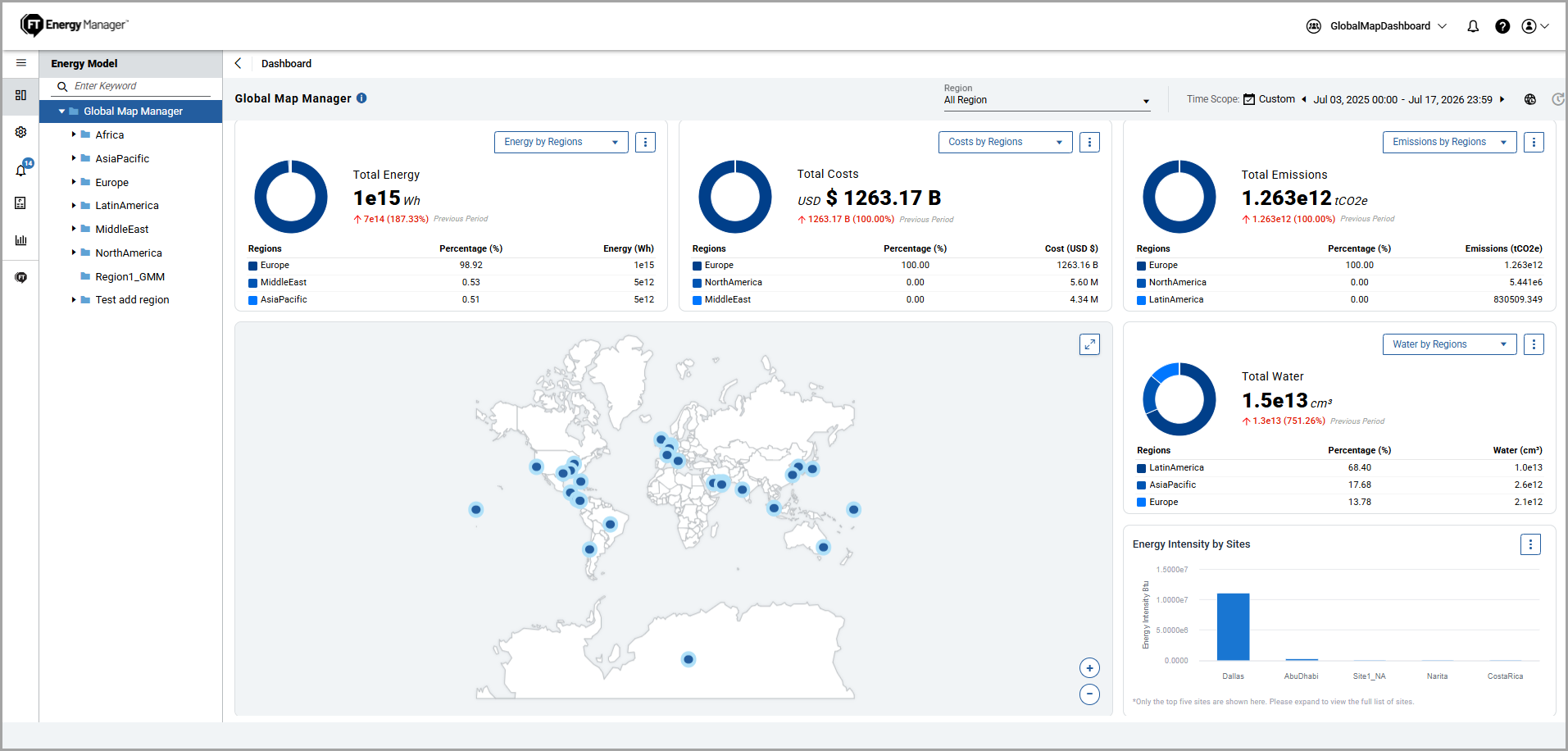
Task: Click the hamburger menu icon
Action: pyautogui.click(x=21, y=63)
